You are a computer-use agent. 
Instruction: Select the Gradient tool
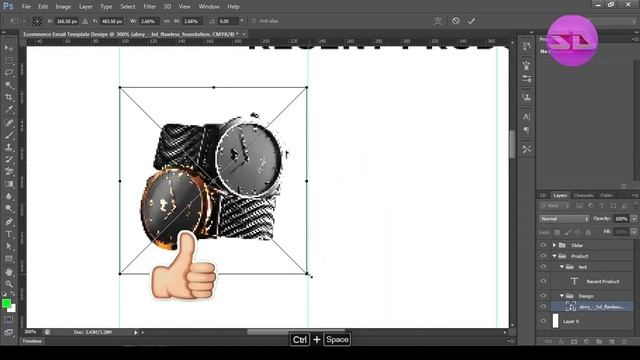(9, 184)
